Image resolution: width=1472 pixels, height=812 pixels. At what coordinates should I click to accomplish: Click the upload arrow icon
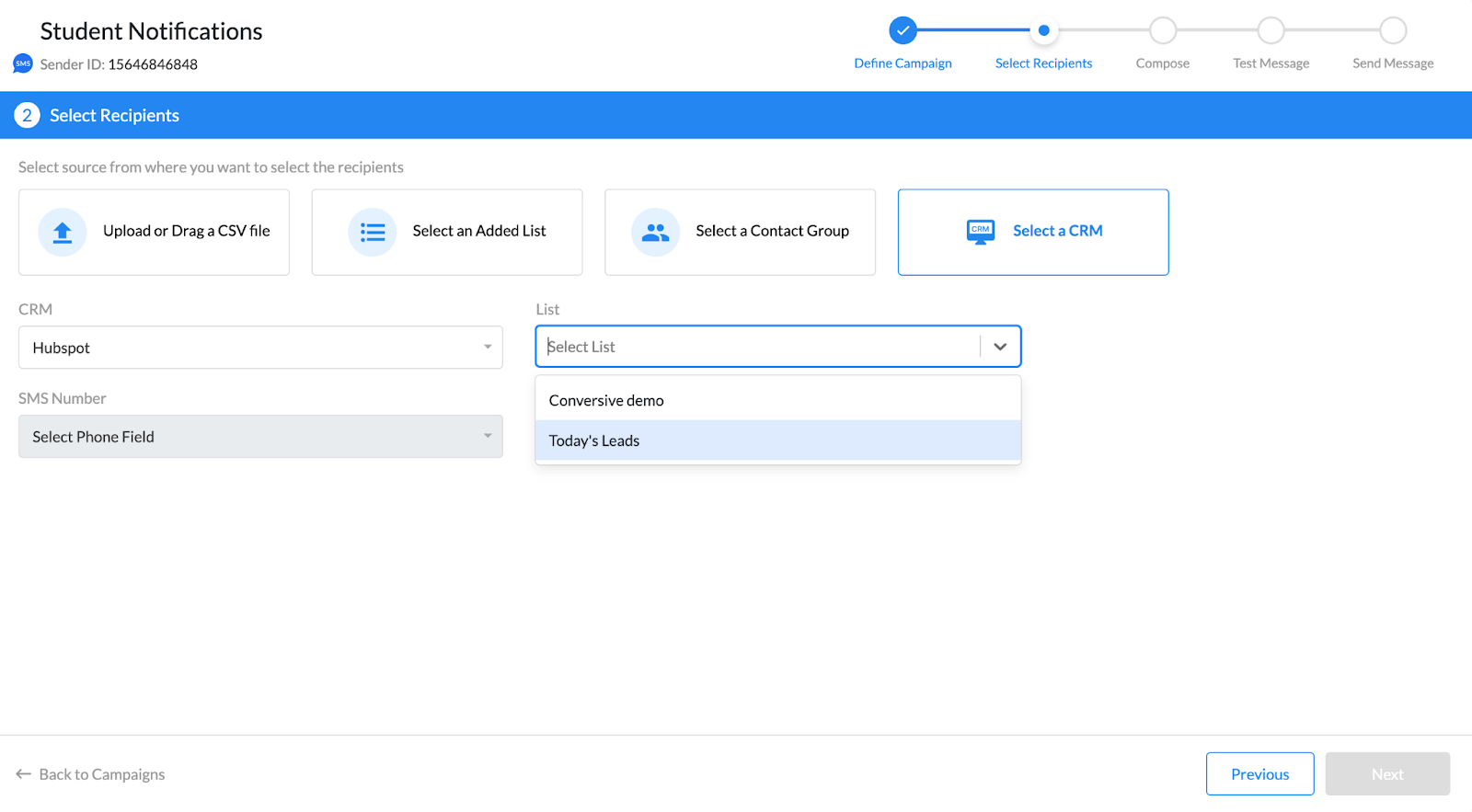tap(63, 232)
